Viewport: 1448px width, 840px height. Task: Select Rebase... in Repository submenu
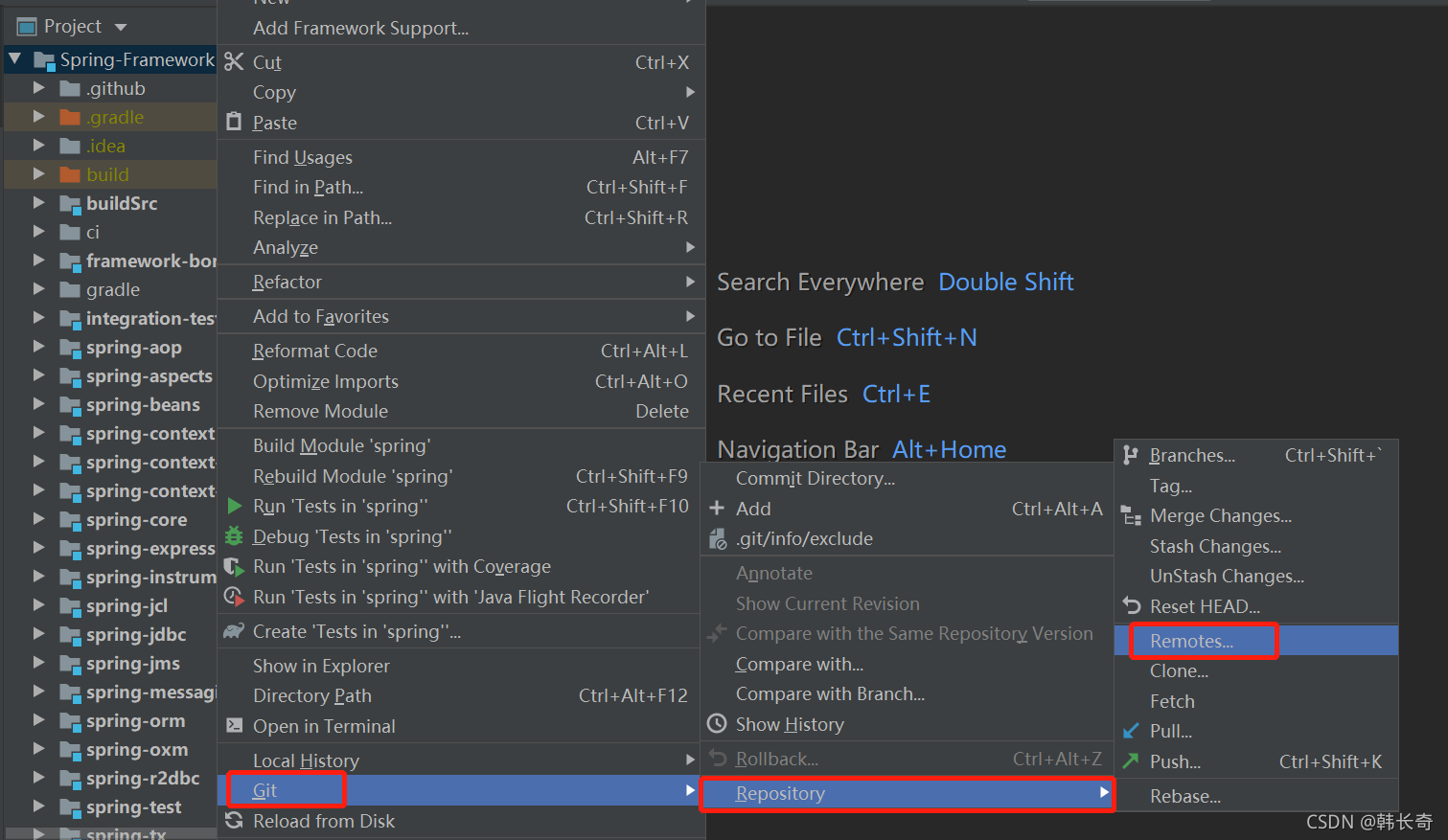click(x=1256, y=796)
